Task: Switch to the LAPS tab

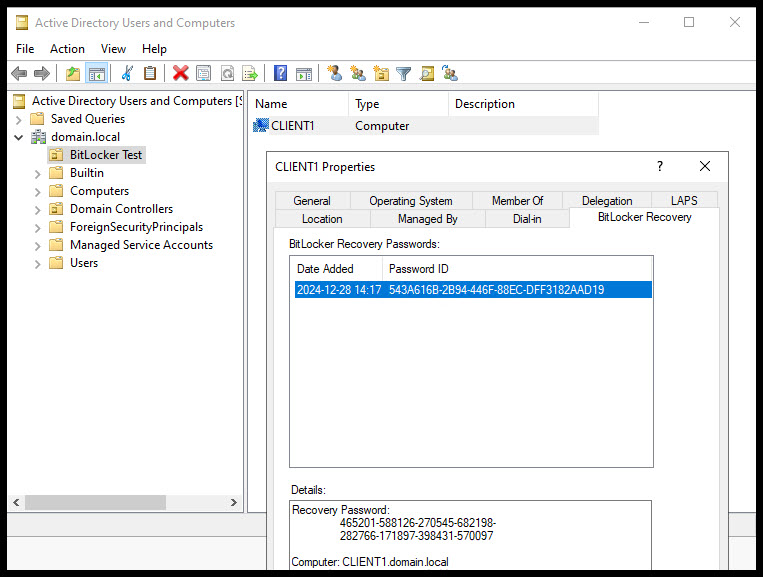Action: (x=684, y=200)
